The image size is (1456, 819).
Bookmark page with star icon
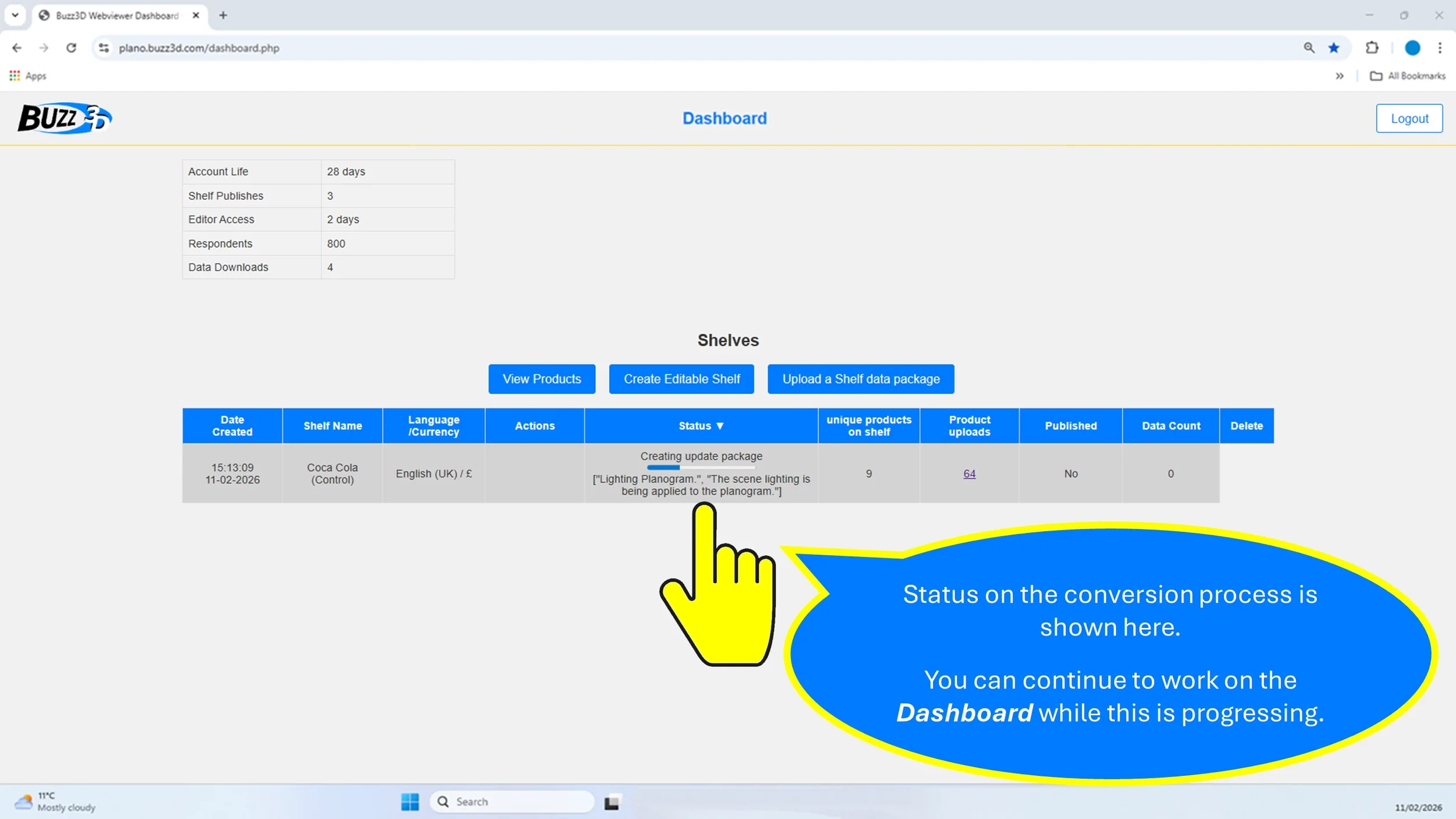[1334, 48]
